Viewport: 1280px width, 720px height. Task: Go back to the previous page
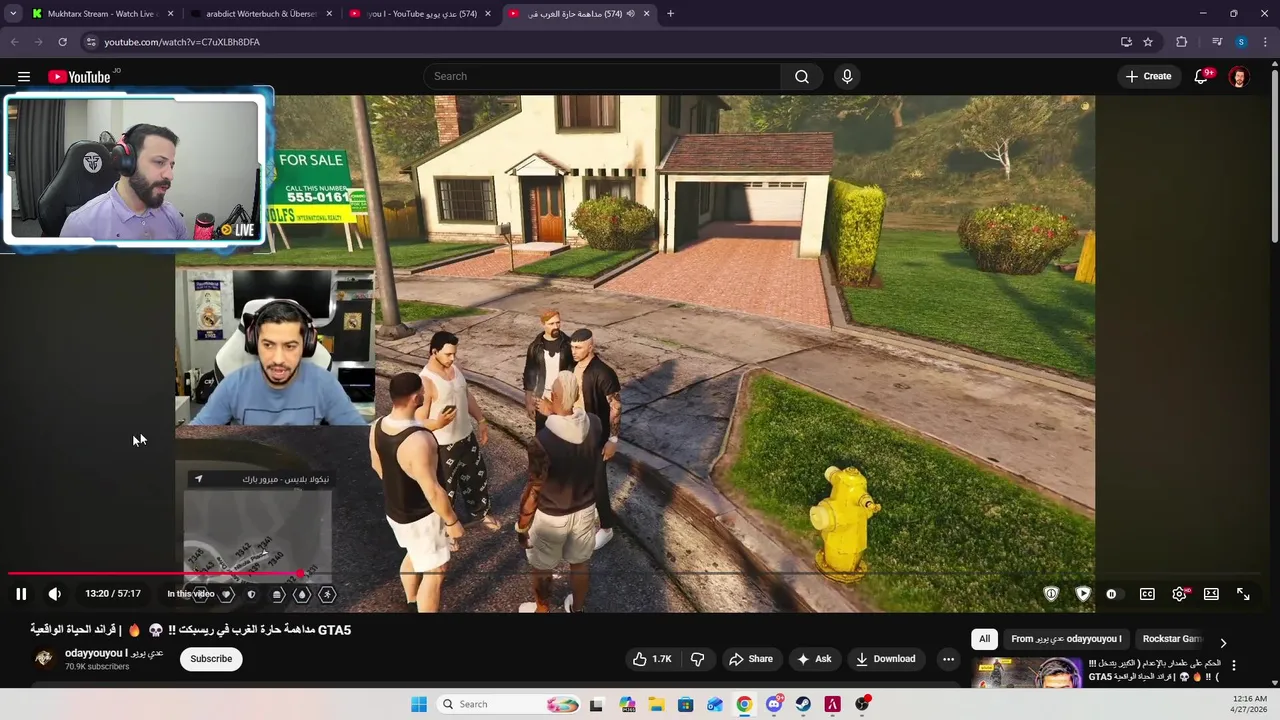tap(14, 42)
